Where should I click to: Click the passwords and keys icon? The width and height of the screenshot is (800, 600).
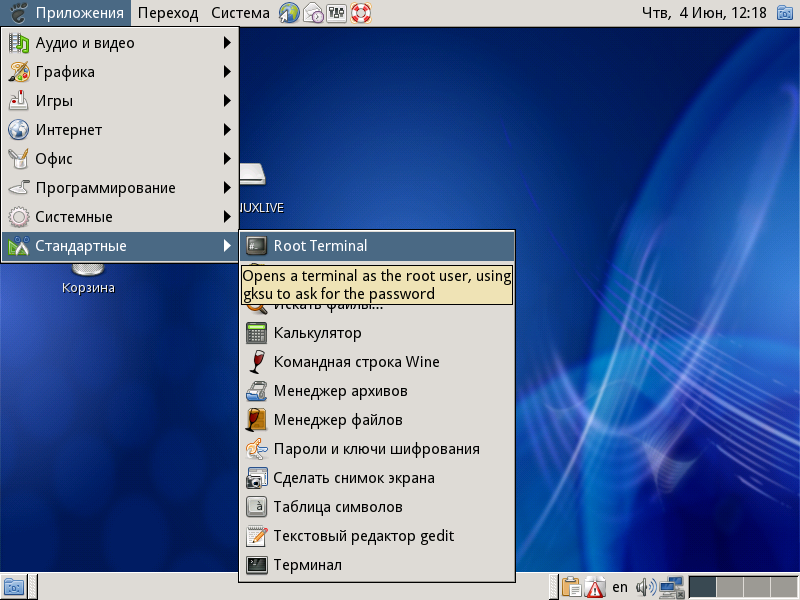click(257, 449)
